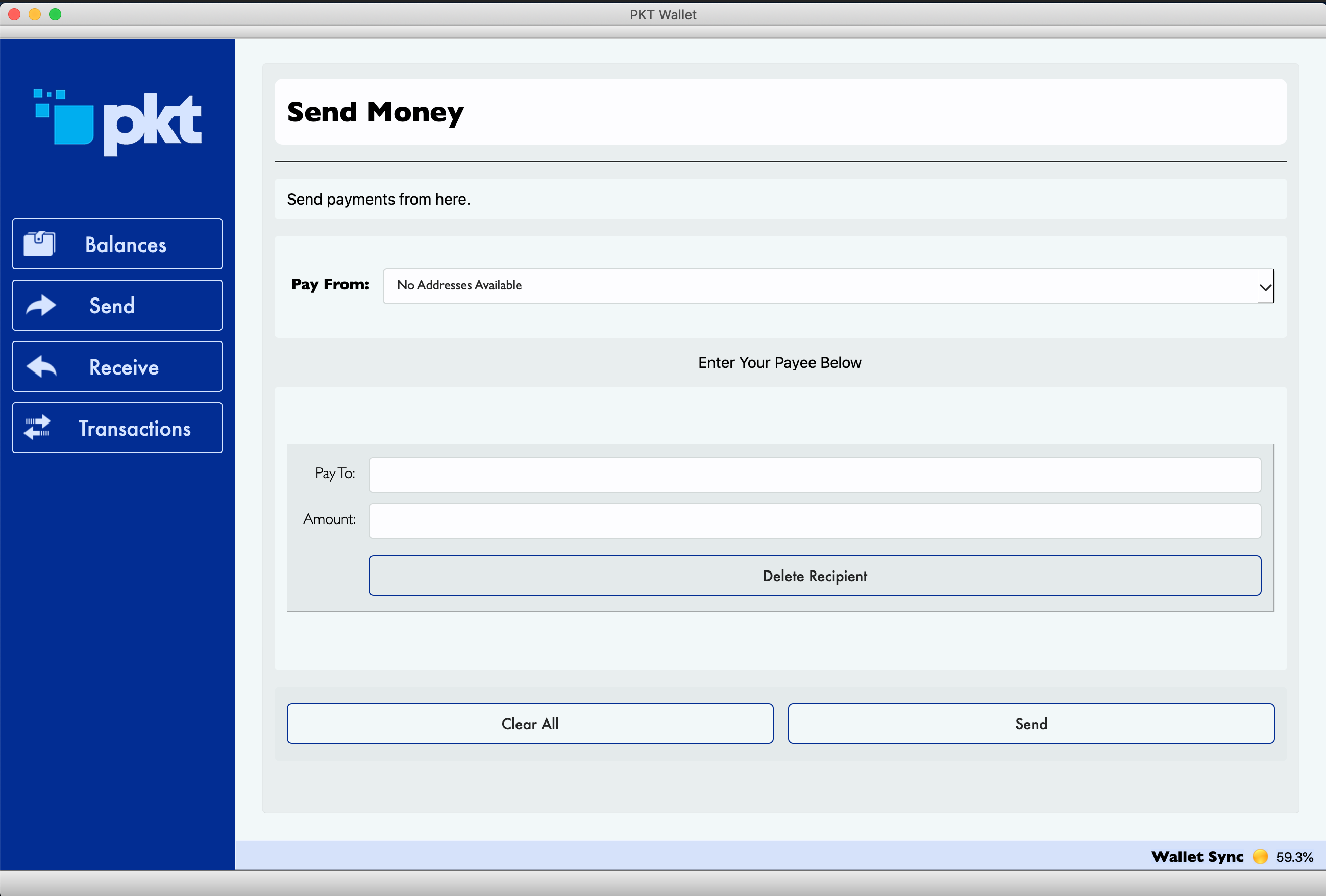Click inside the Amount field
This screenshot has width=1326, height=896.
(x=814, y=520)
